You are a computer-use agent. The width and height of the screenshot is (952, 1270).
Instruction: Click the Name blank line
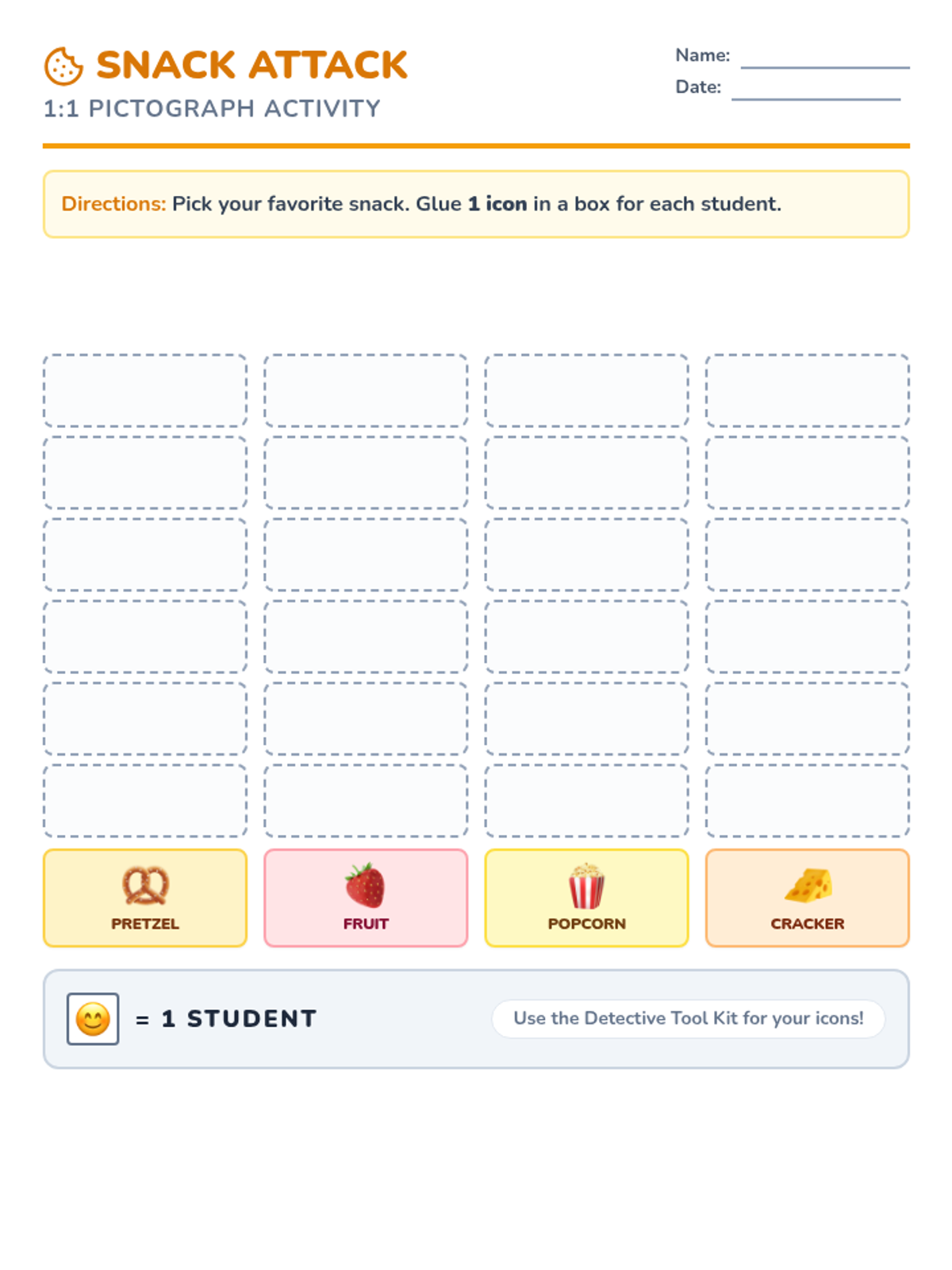[x=825, y=62]
